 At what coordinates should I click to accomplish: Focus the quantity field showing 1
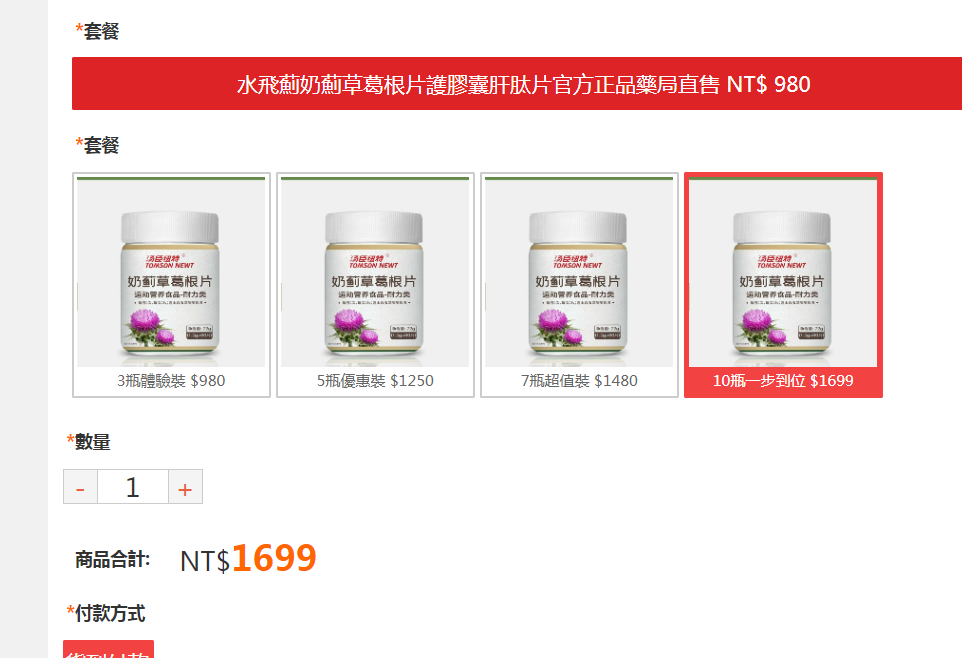(133, 487)
